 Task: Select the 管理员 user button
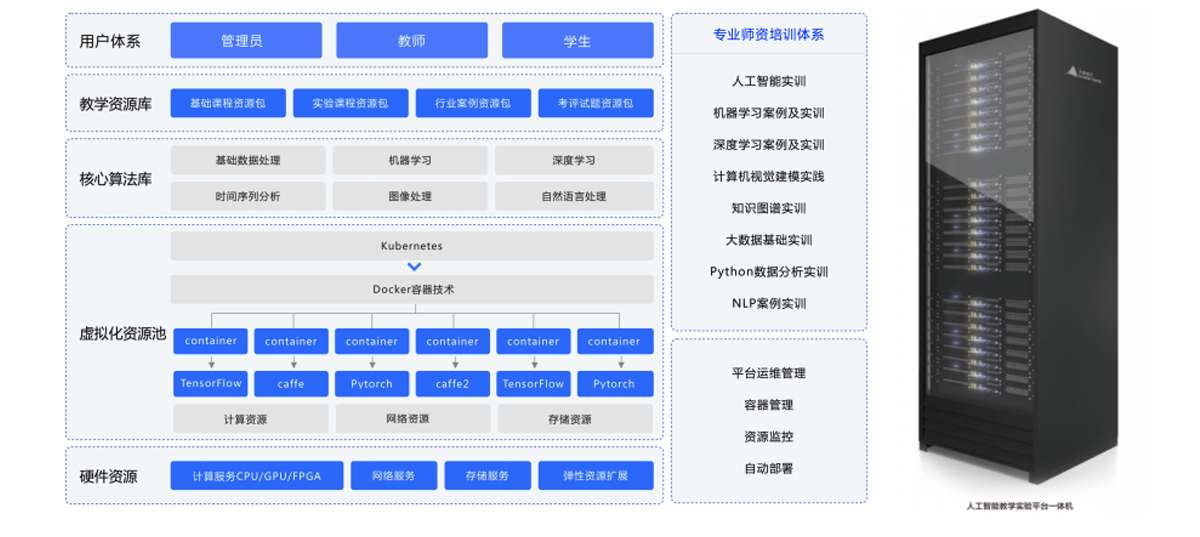(x=246, y=41)
